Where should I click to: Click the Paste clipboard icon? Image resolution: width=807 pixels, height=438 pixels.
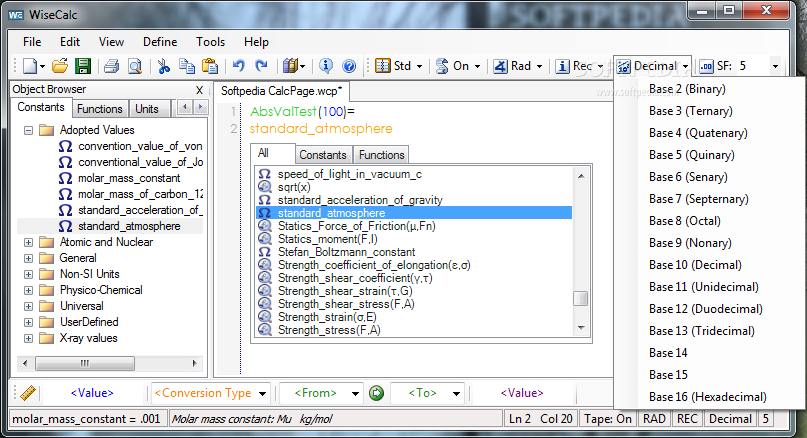209,66
